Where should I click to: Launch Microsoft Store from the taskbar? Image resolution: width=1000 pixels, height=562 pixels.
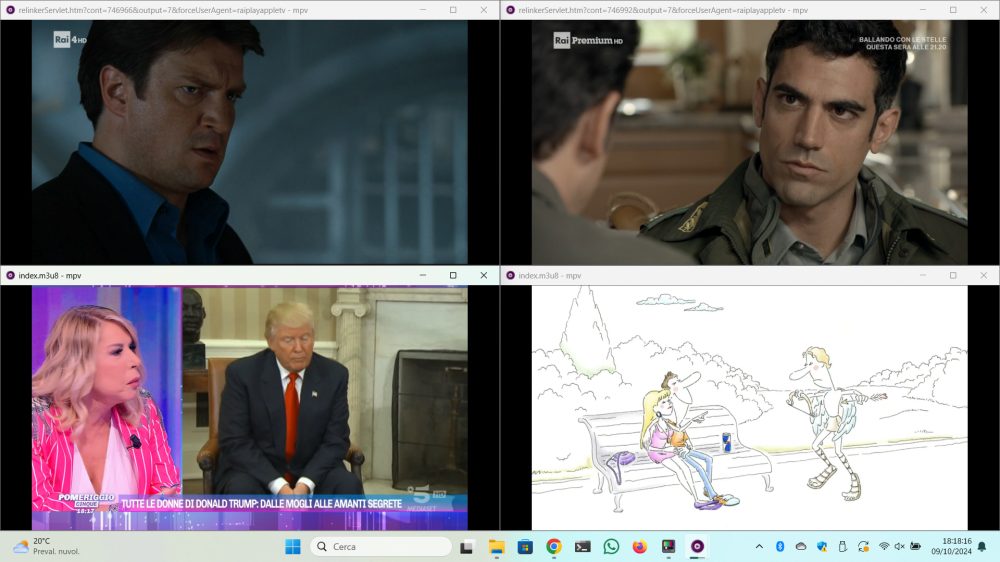pos(525,547)
